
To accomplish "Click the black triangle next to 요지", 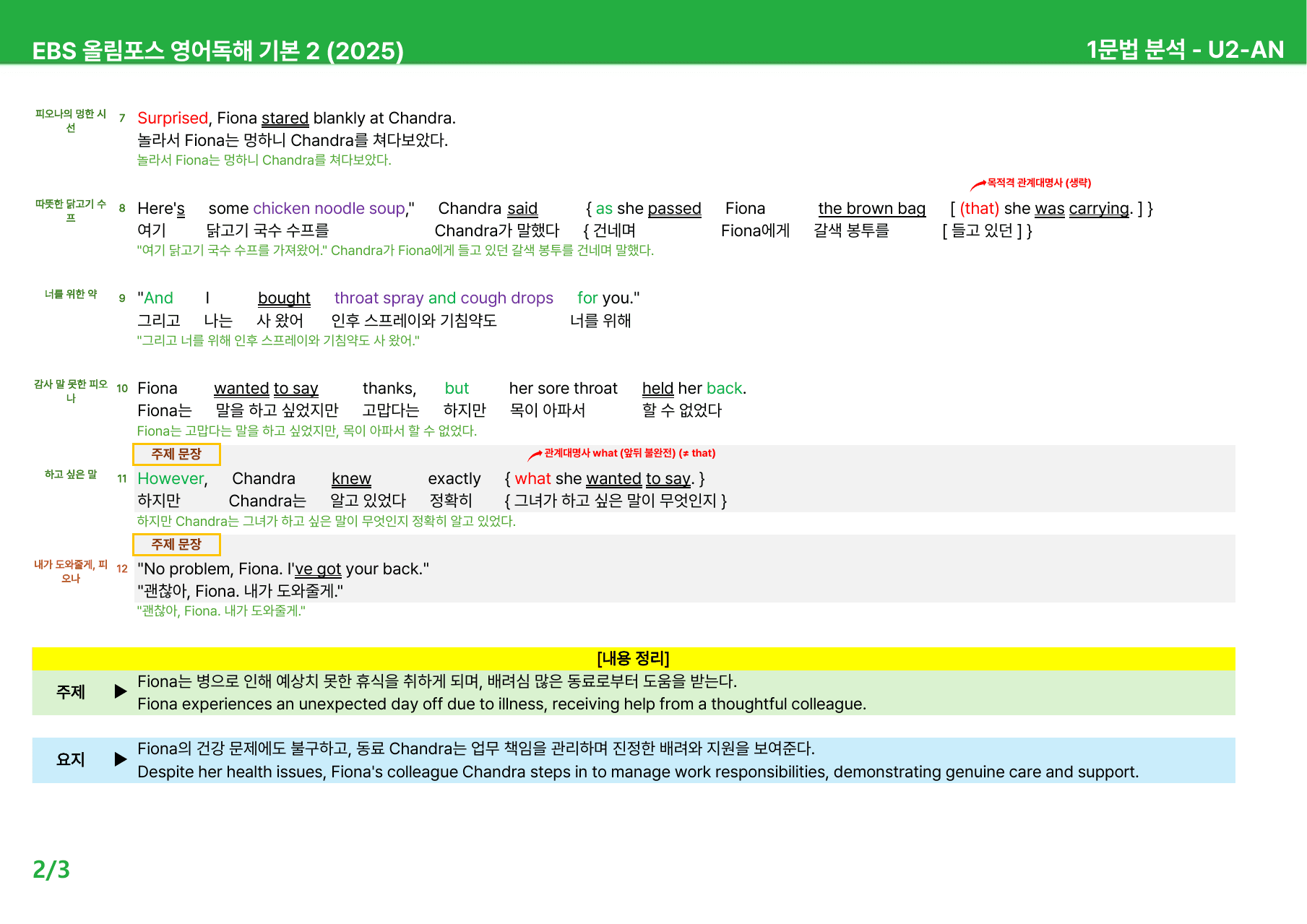I will click(x=121, y=759).
